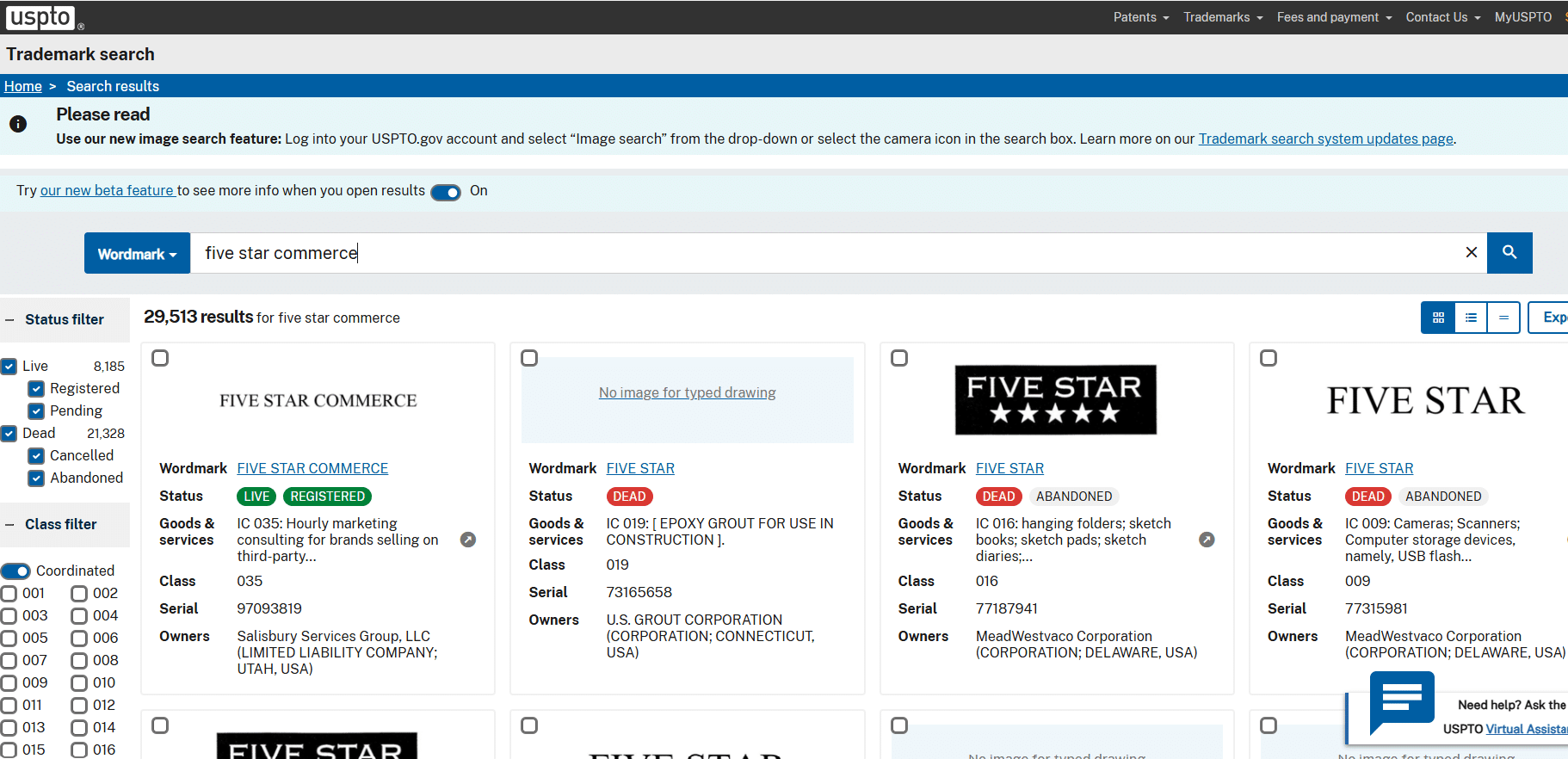The width and height of the screenshot is (1568, 759).
Task: Check class 005 checkbox
Action: (9, 639)
